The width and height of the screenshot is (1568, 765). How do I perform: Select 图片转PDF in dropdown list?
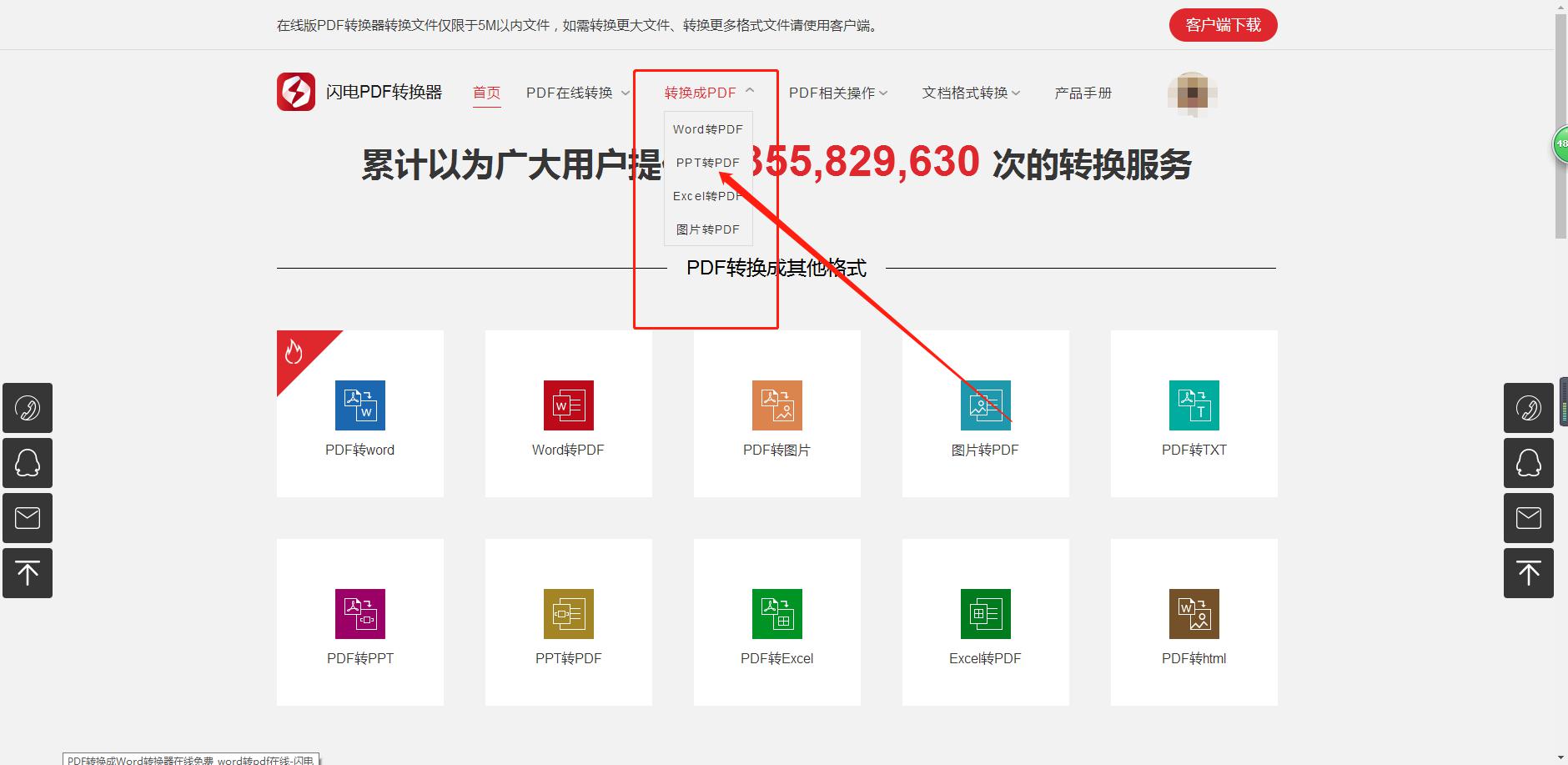(707, 229)
